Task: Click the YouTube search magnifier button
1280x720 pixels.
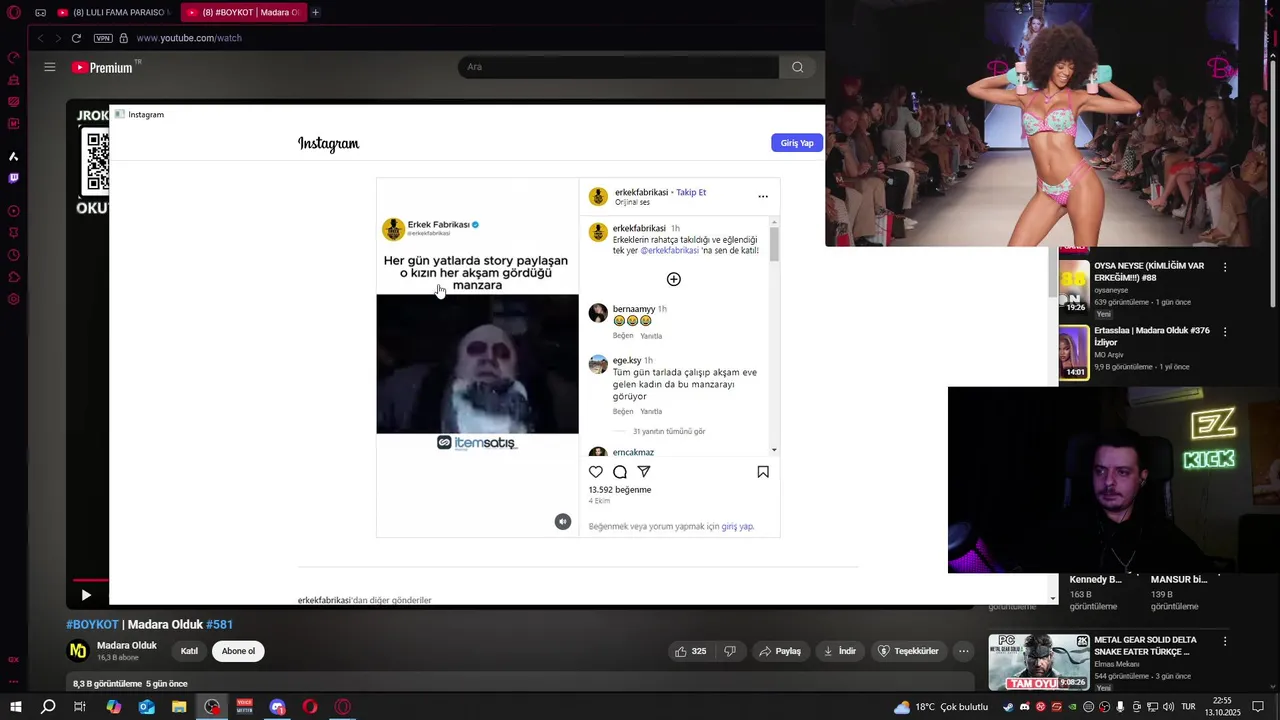Action: [797, 67]
